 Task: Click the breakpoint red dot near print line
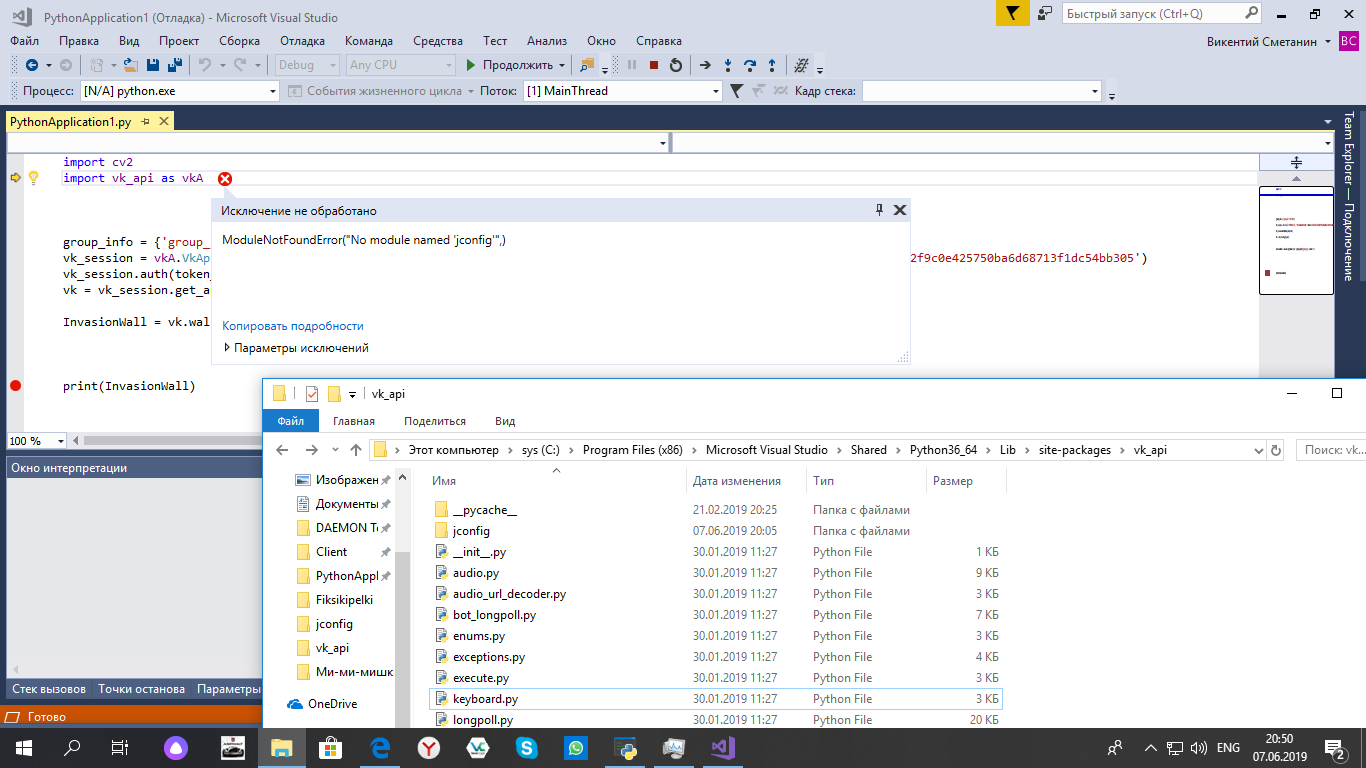coord(15,386)
